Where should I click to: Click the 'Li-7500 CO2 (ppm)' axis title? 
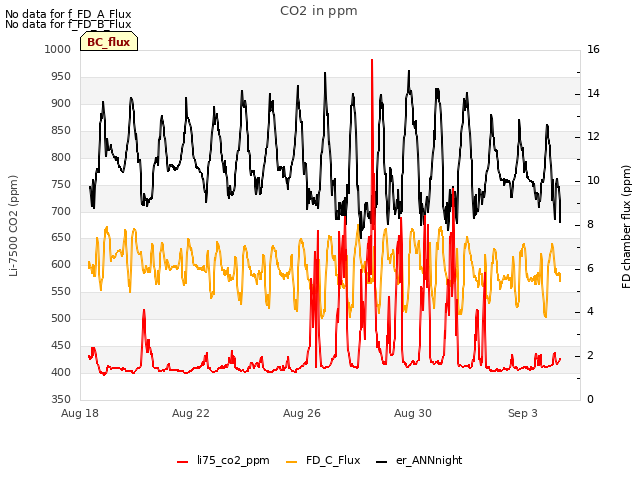(x=13, y=226)
